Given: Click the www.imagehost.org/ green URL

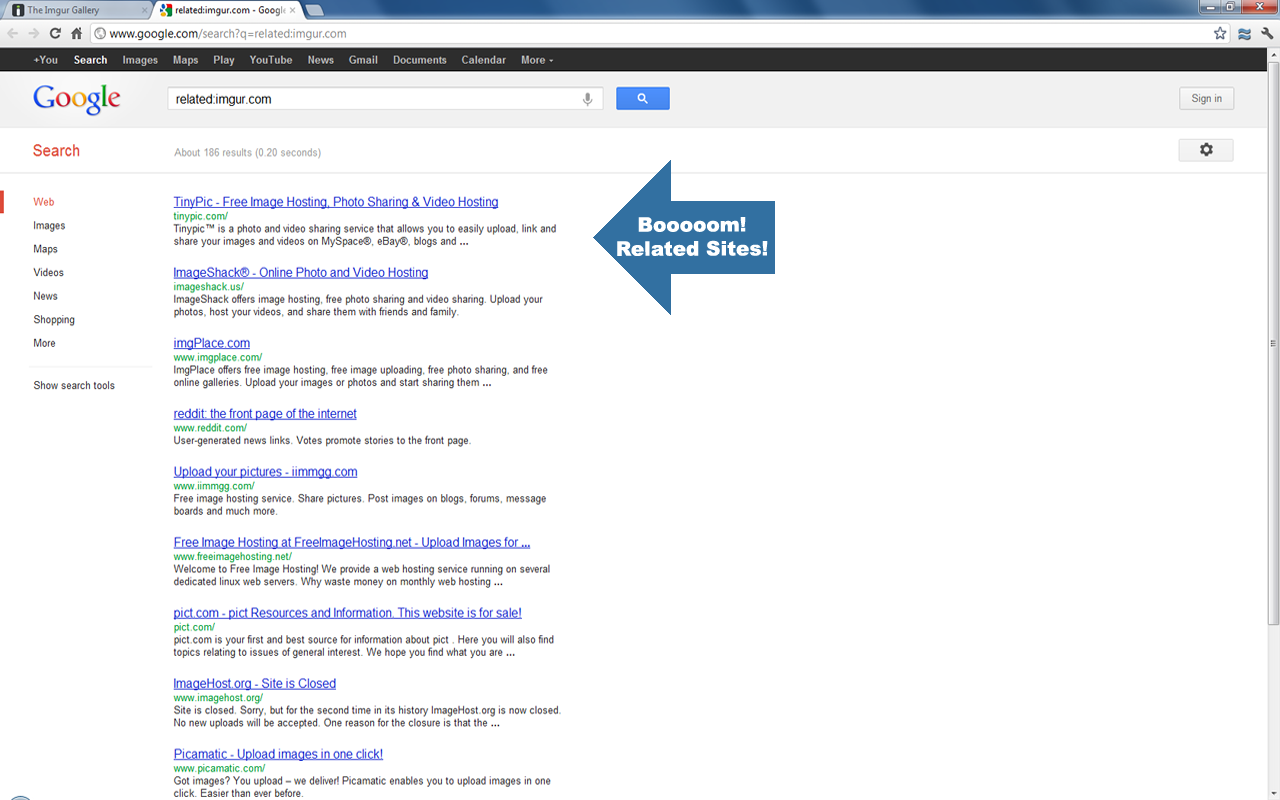Looking at the screenshot, I should pyautogui.click(x=218, y=698).
